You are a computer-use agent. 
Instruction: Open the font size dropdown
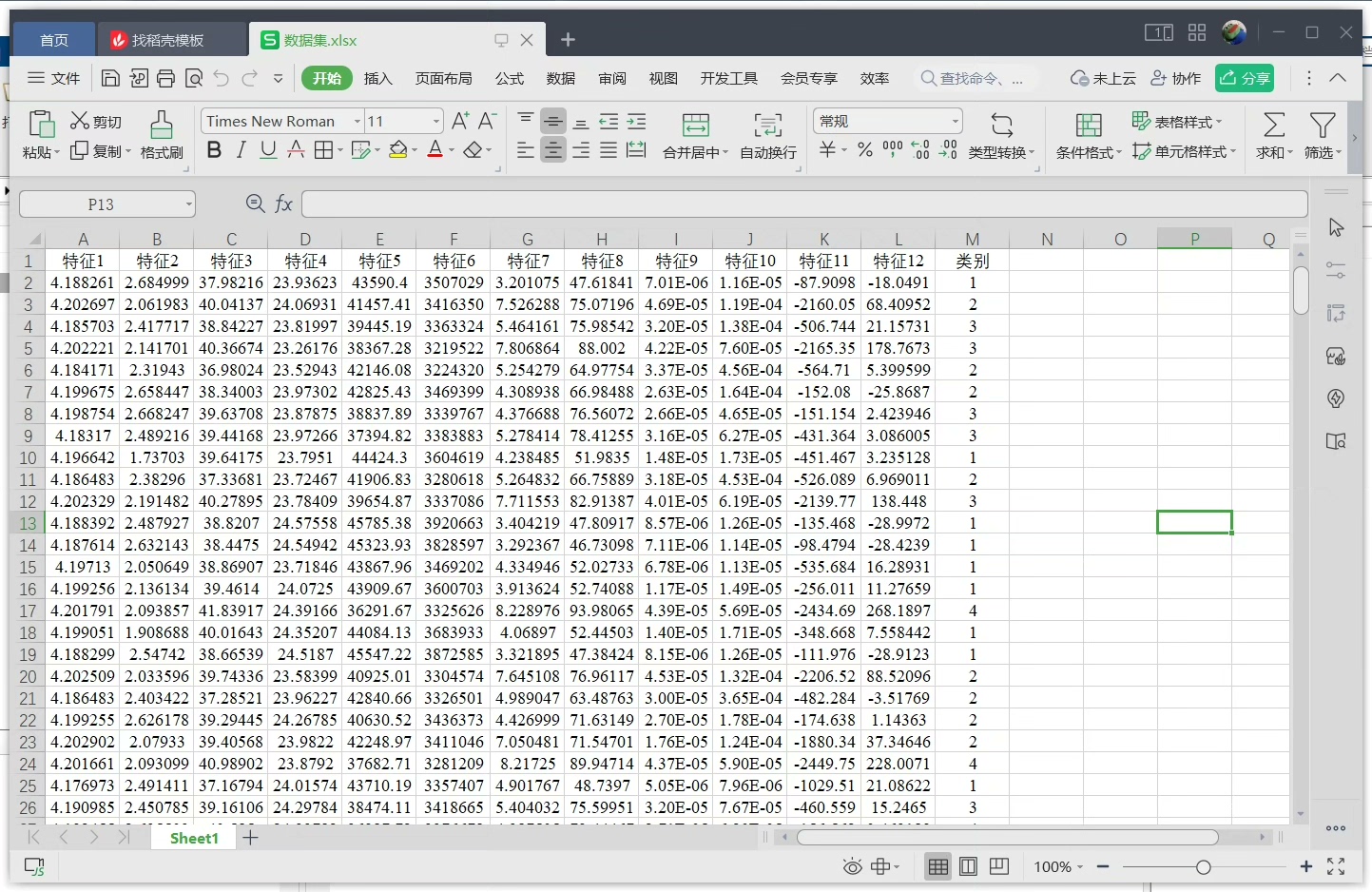tap(436, 121)
